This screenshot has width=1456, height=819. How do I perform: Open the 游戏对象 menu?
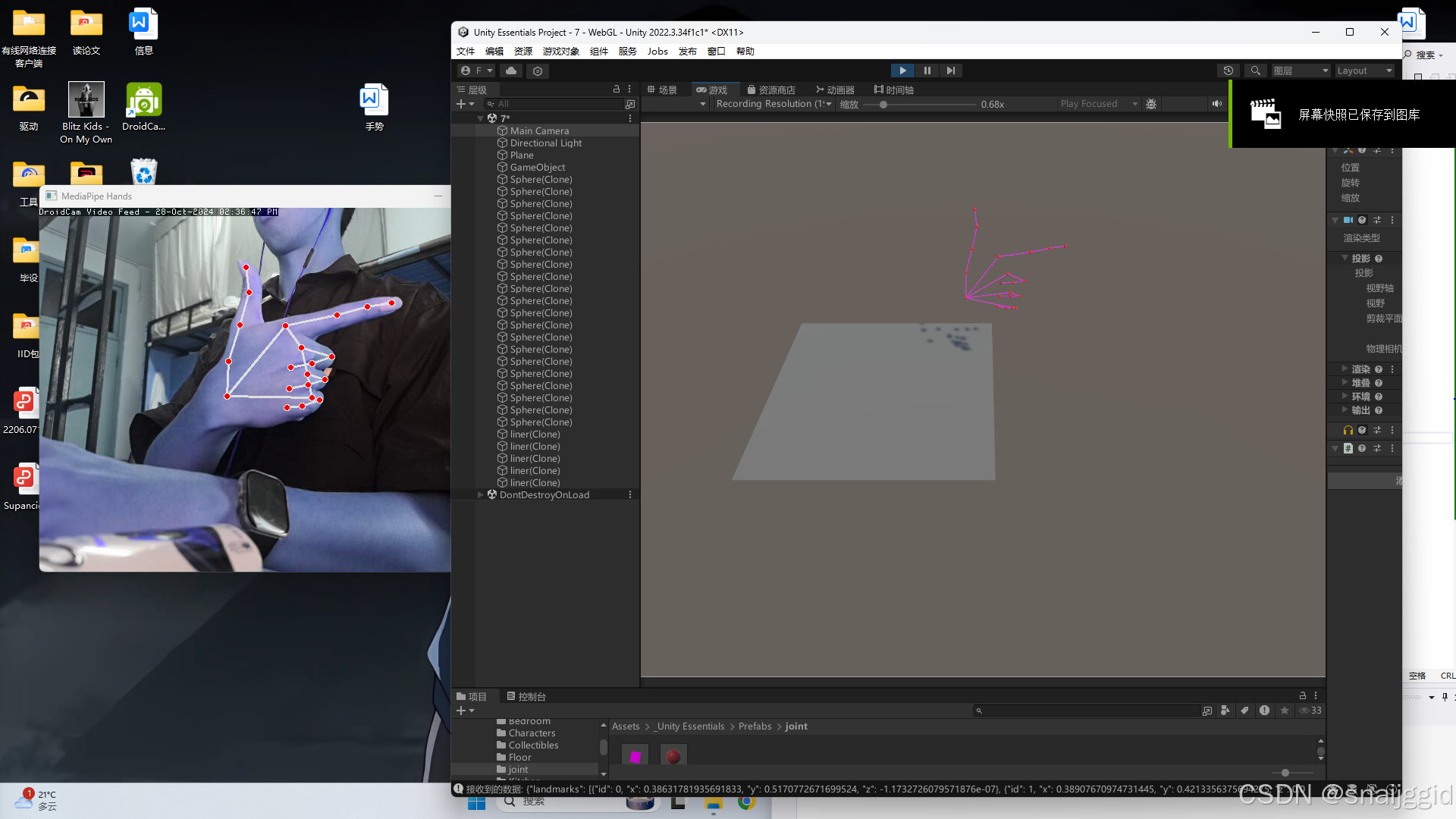click(560, 52)
